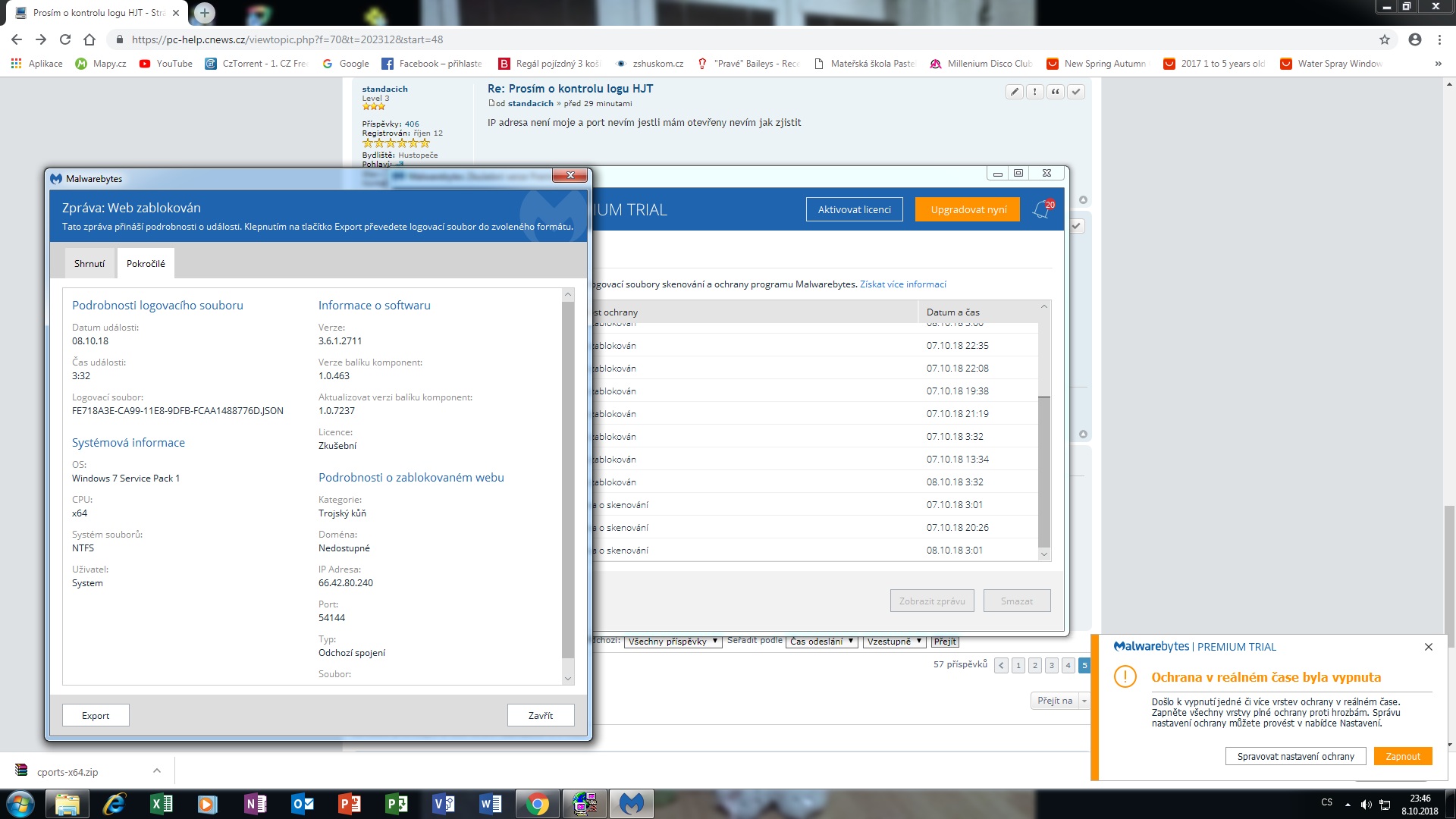Turn on protection with Zapnout button

pos(1402,756)
